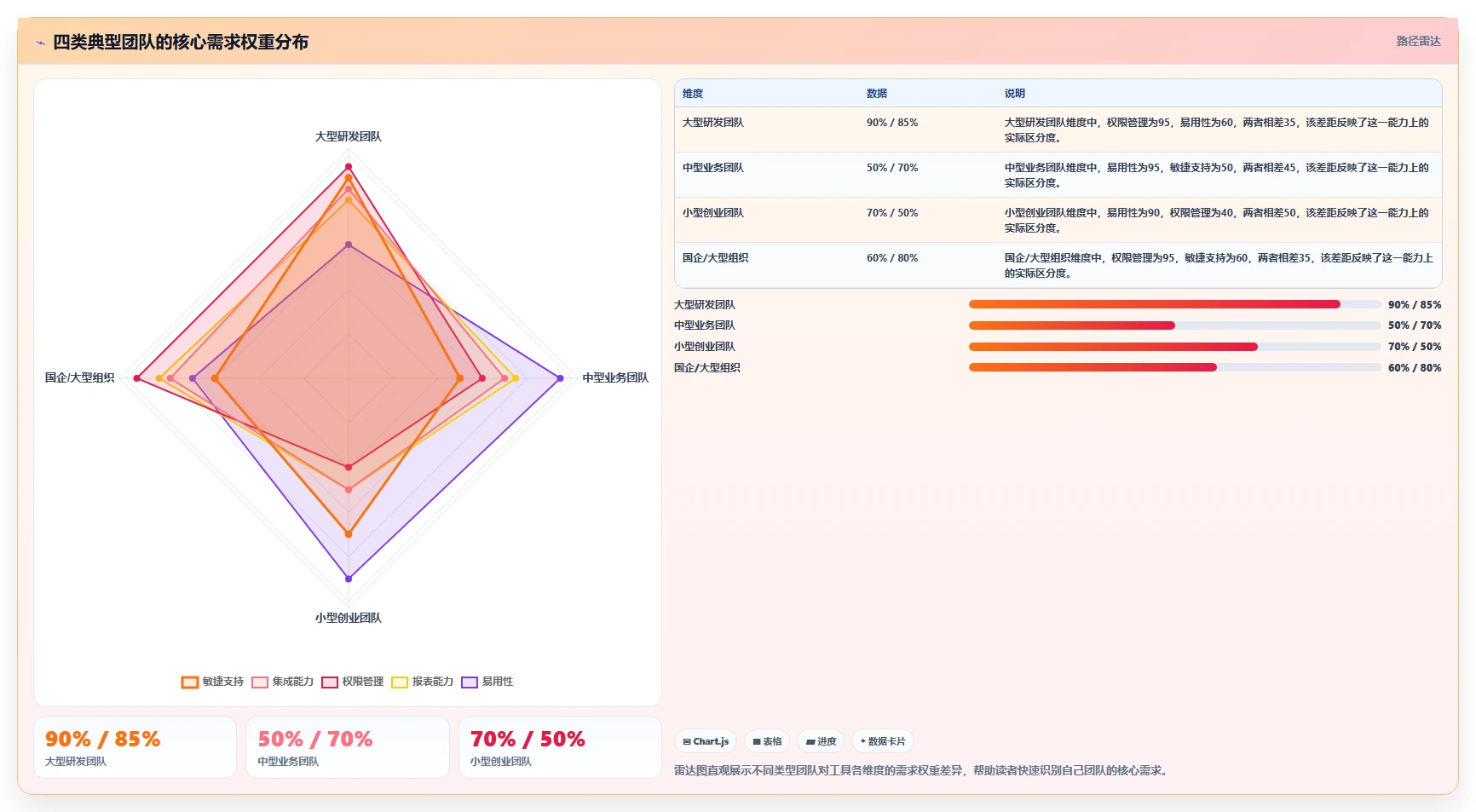Image resolution: width=1476 pixels, height=812 pixels.
Task: Click the 四类典型团队的核心需求权重分布 title
Action: (x=181, y=42)
